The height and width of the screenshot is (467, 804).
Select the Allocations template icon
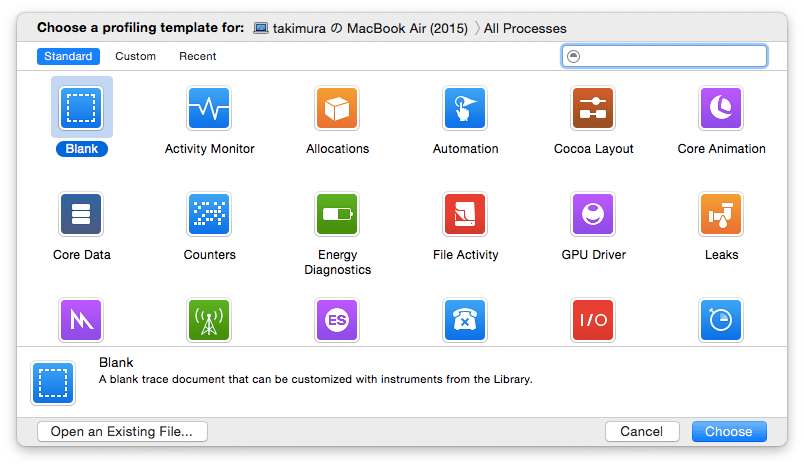(337, 108)
